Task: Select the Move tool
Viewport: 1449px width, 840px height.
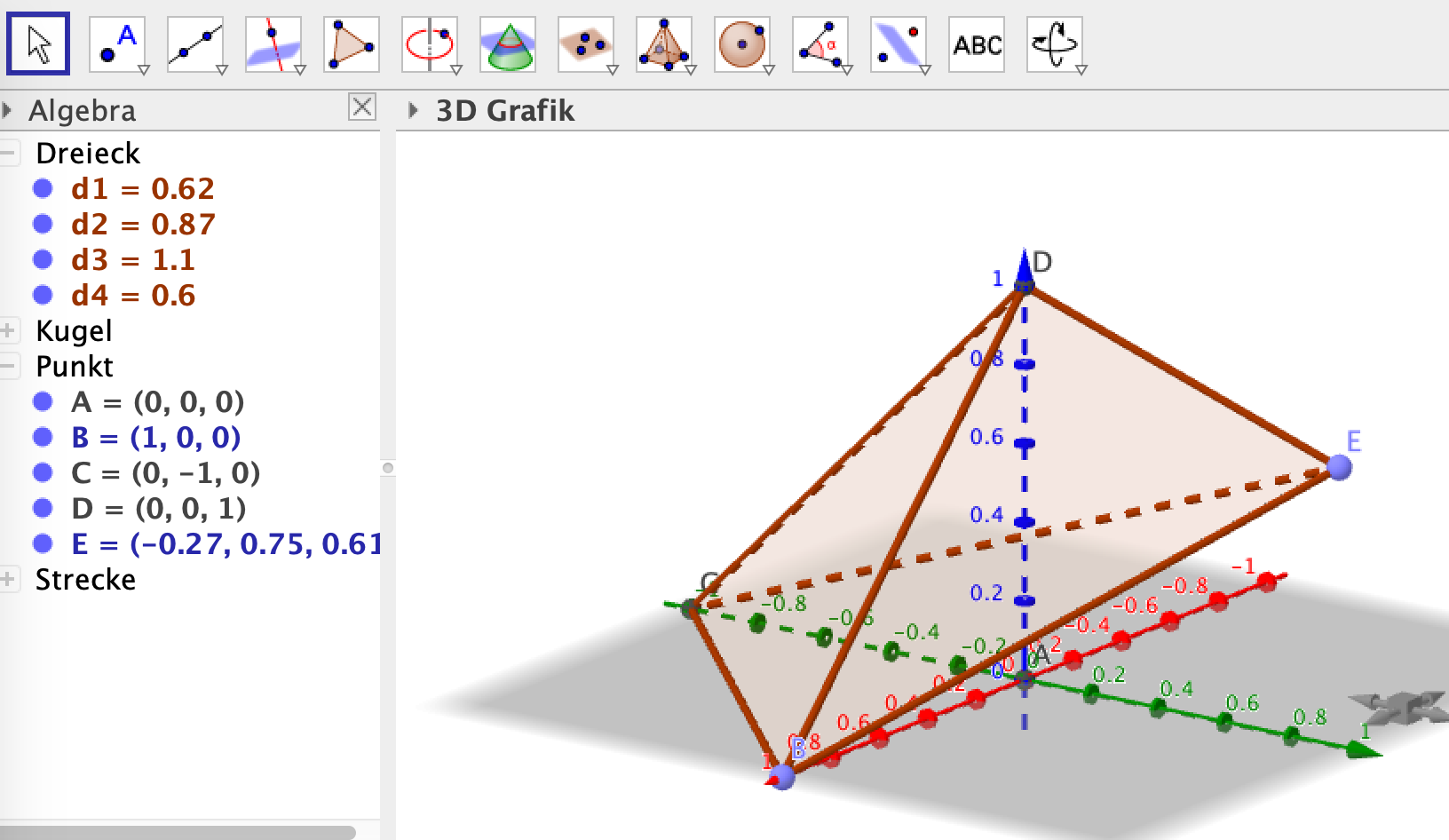Action: (x=40, y=42)
